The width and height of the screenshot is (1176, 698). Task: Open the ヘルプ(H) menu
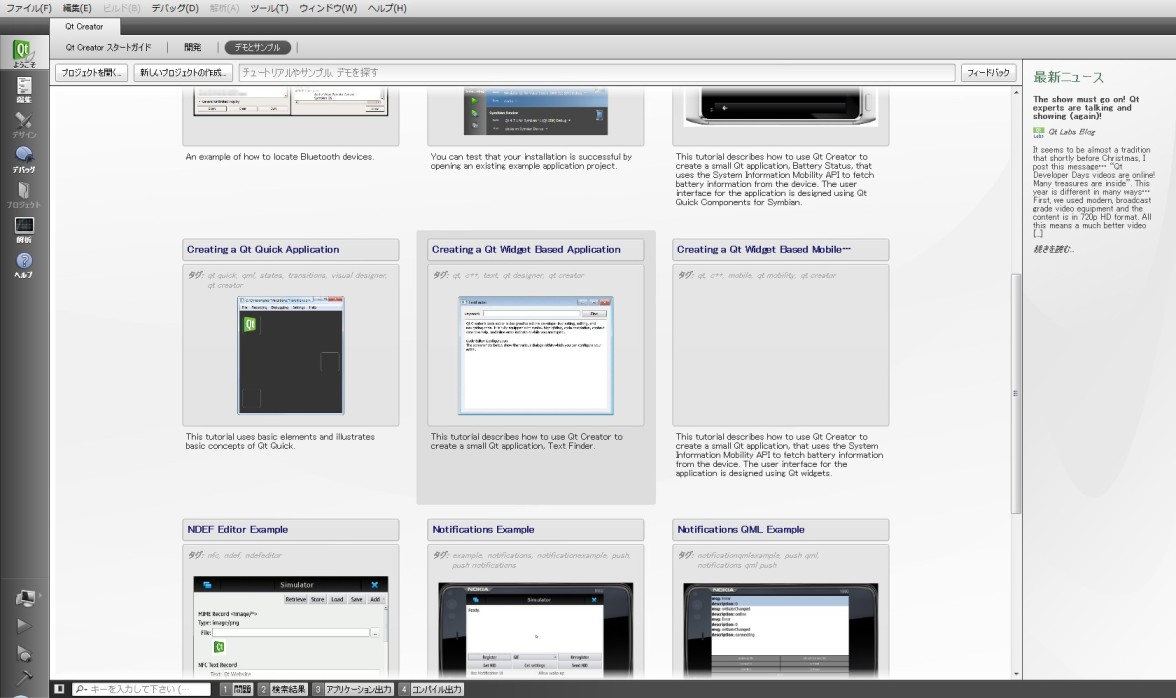coord(387,7)
